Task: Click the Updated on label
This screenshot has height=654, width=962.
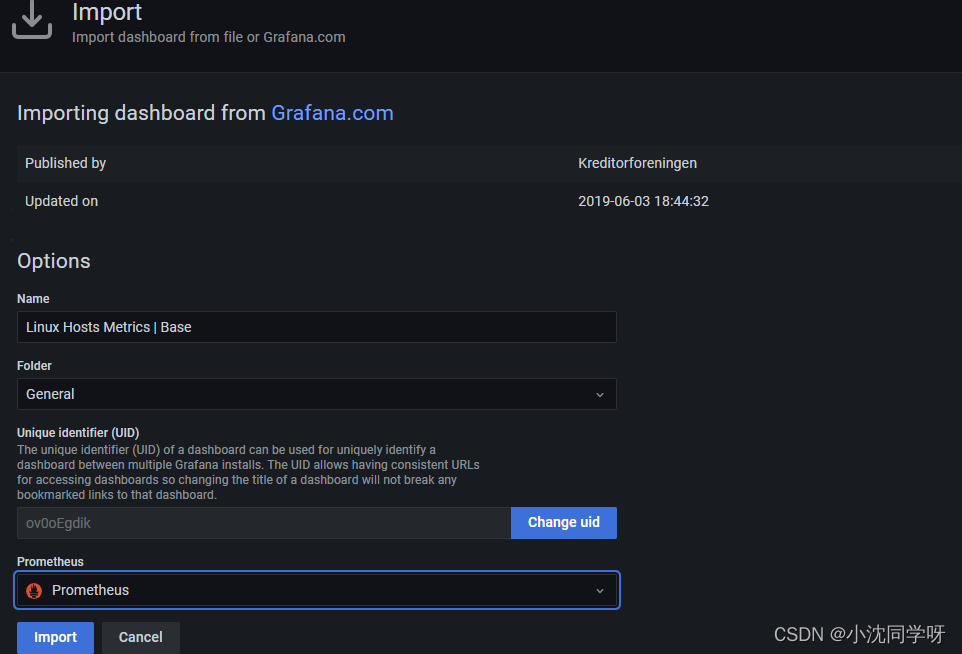Action: point(61,201)
